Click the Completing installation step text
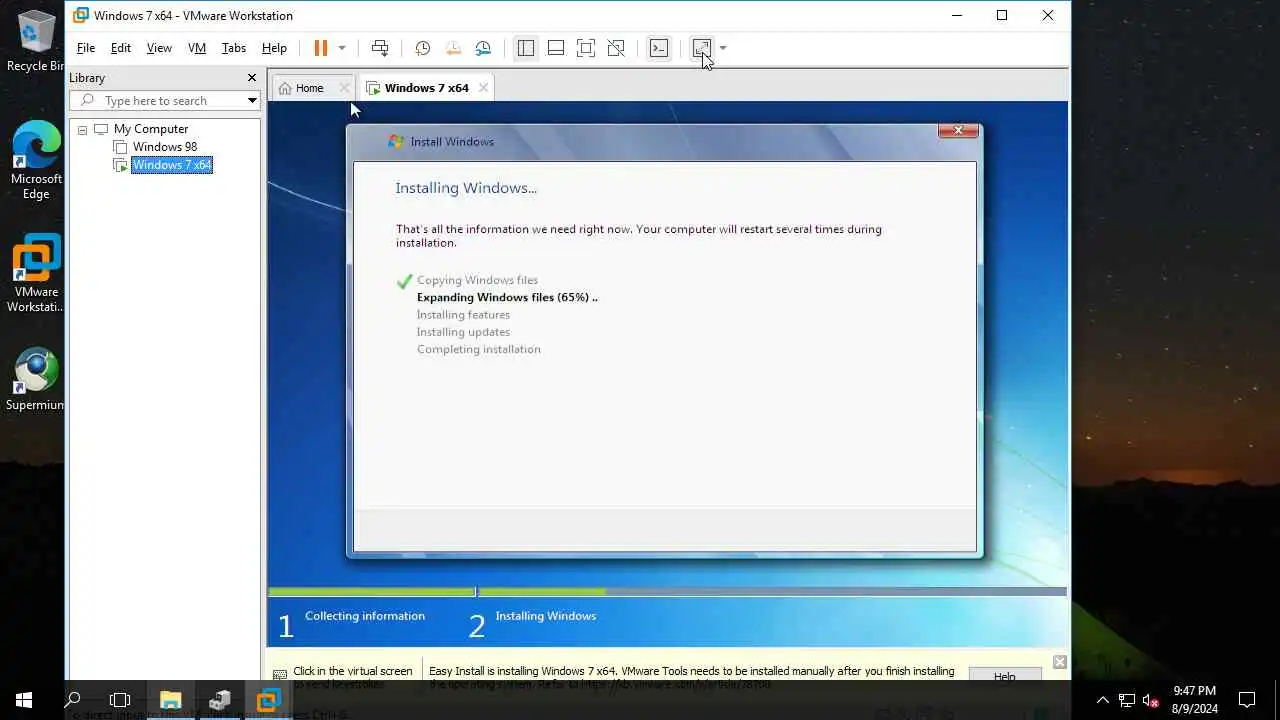 click(478, 349)
